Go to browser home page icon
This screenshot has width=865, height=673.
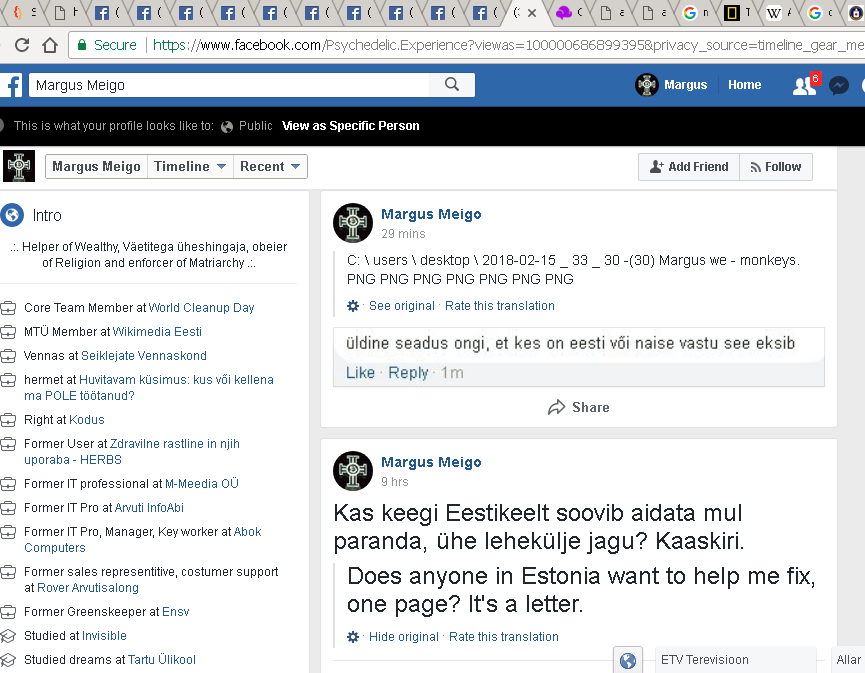(x=50, y=45)
